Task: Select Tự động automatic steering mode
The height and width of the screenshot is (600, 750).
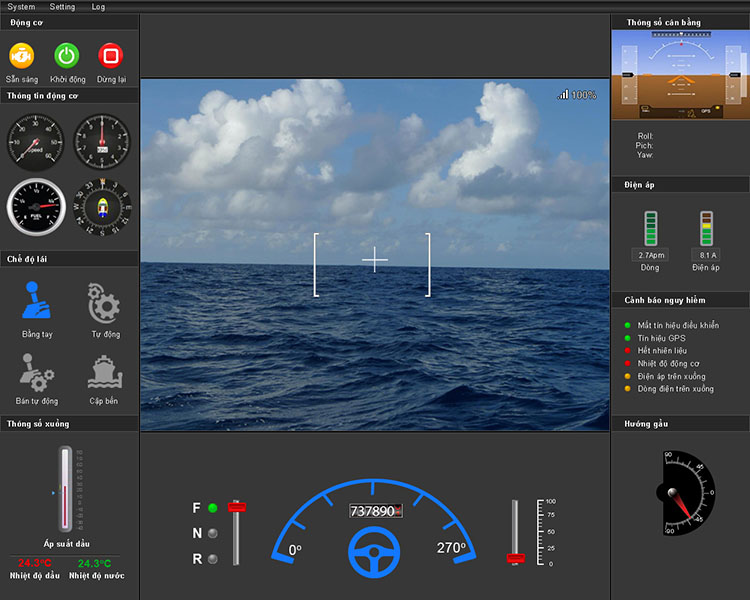Action: [x=104, y=302]
